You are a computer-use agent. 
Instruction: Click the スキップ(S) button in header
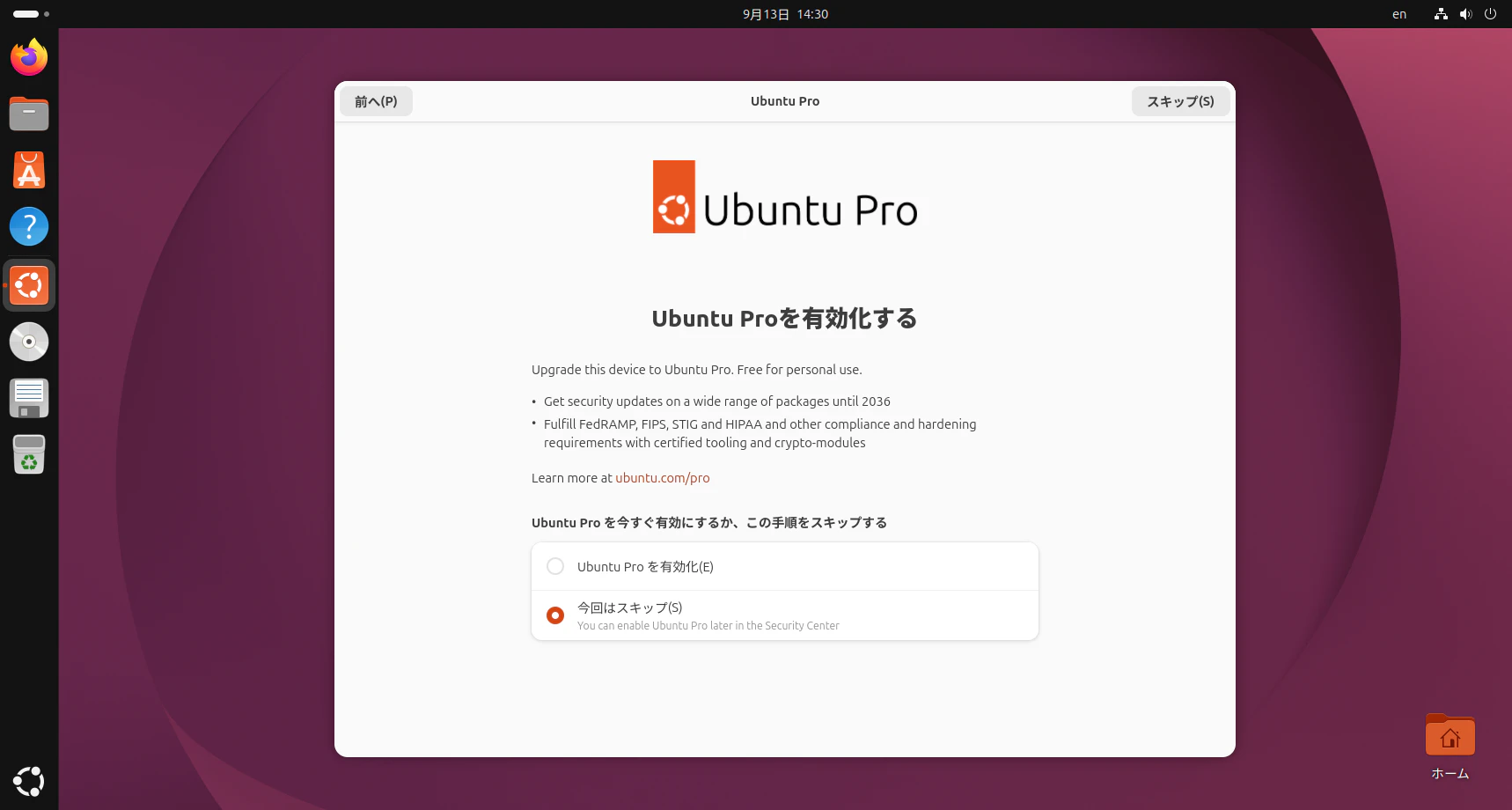(x=1180, y=101)
